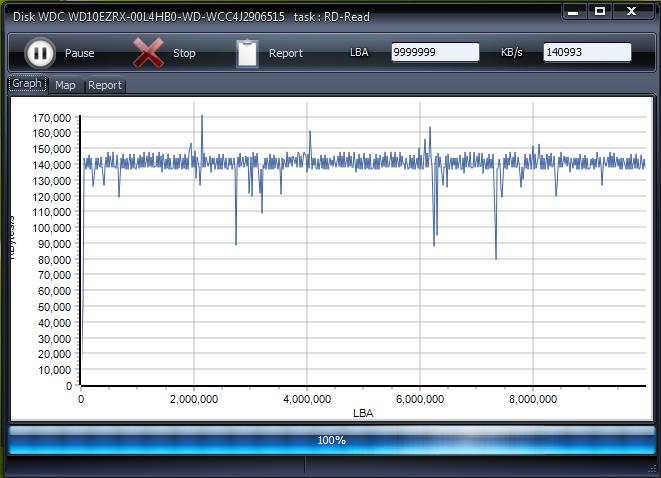The image size is (661, 478).
Task: Open the Report tab below the toolbar
Action: (105, 85)
